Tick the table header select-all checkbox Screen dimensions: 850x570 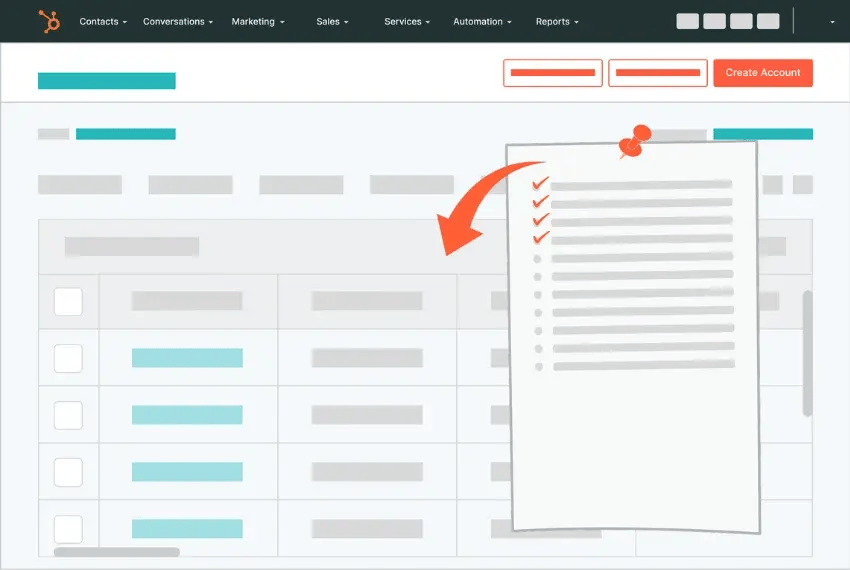pyautogui.click(x=68, y=301)
